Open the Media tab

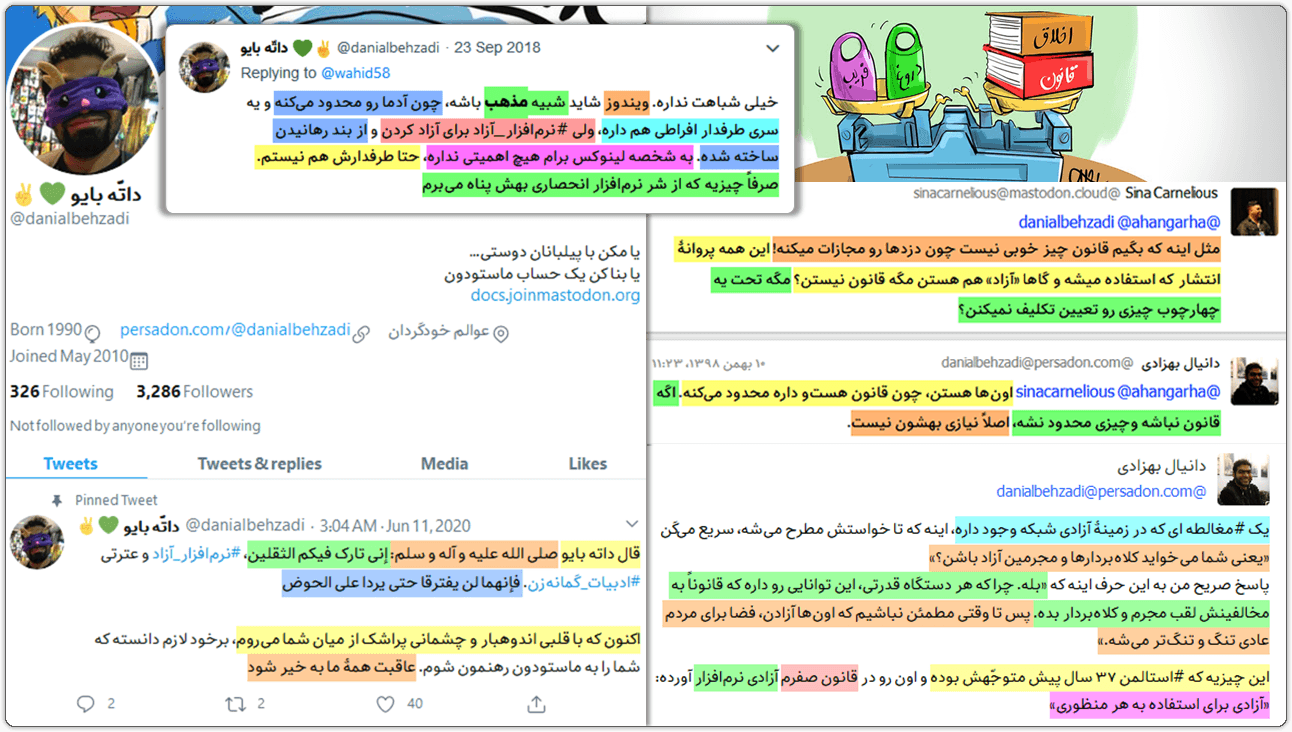click(x=444, y=463)
